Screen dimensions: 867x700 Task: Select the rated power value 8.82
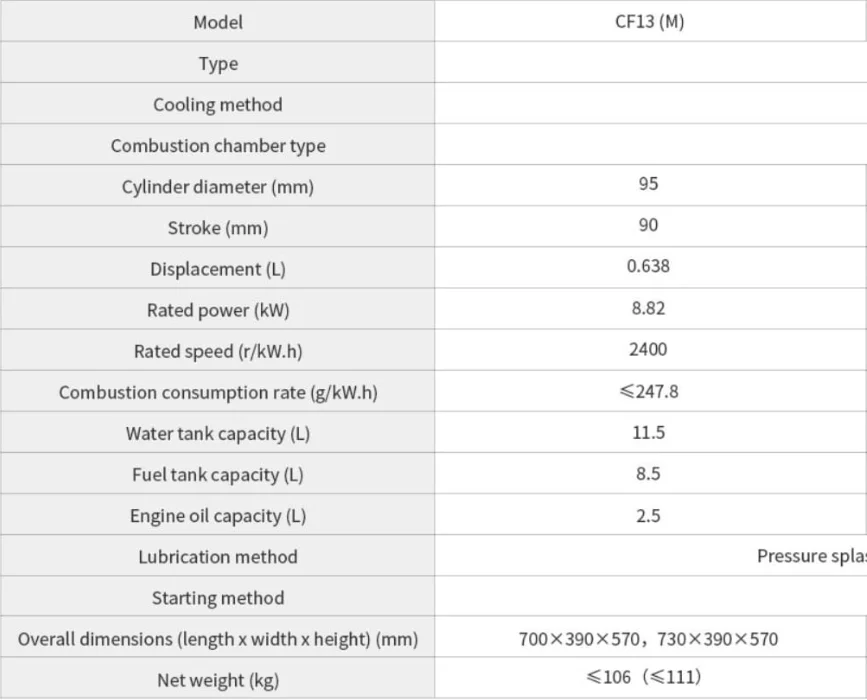(648, 308)
